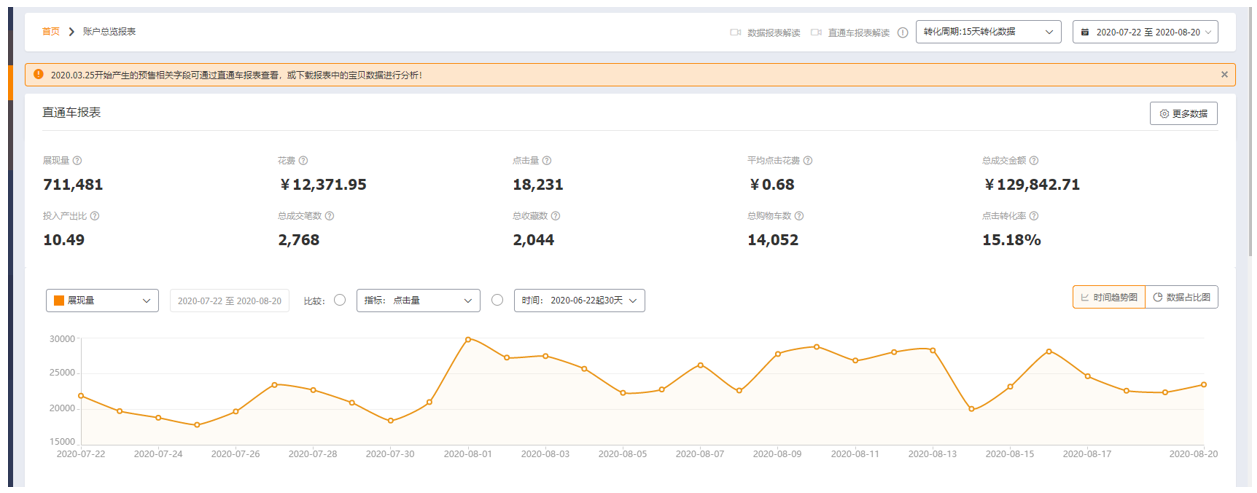Screen dimensions: 1257x493
Task: Switch to 时间趋势图 chart view
Action: coord(1108,297)
